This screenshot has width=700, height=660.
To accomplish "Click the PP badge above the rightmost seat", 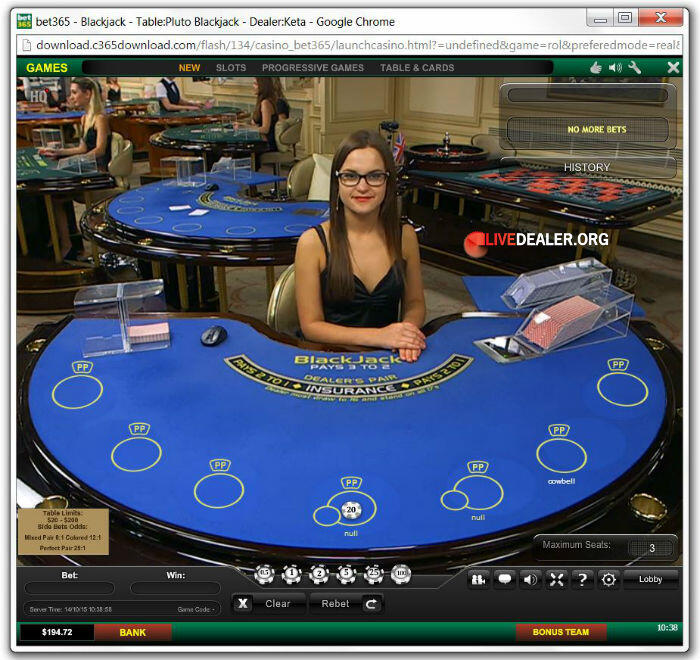I will click(618, 364).
